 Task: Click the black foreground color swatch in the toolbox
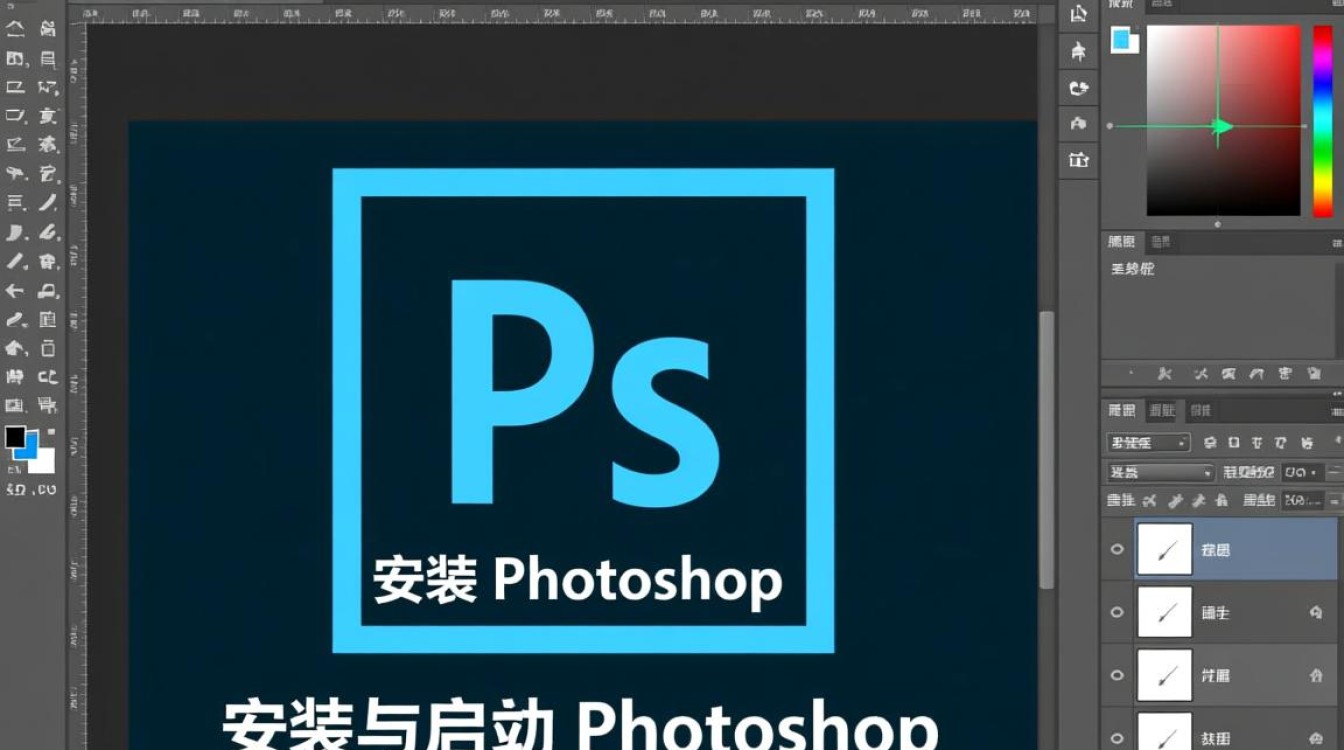(x=15, y=437)
